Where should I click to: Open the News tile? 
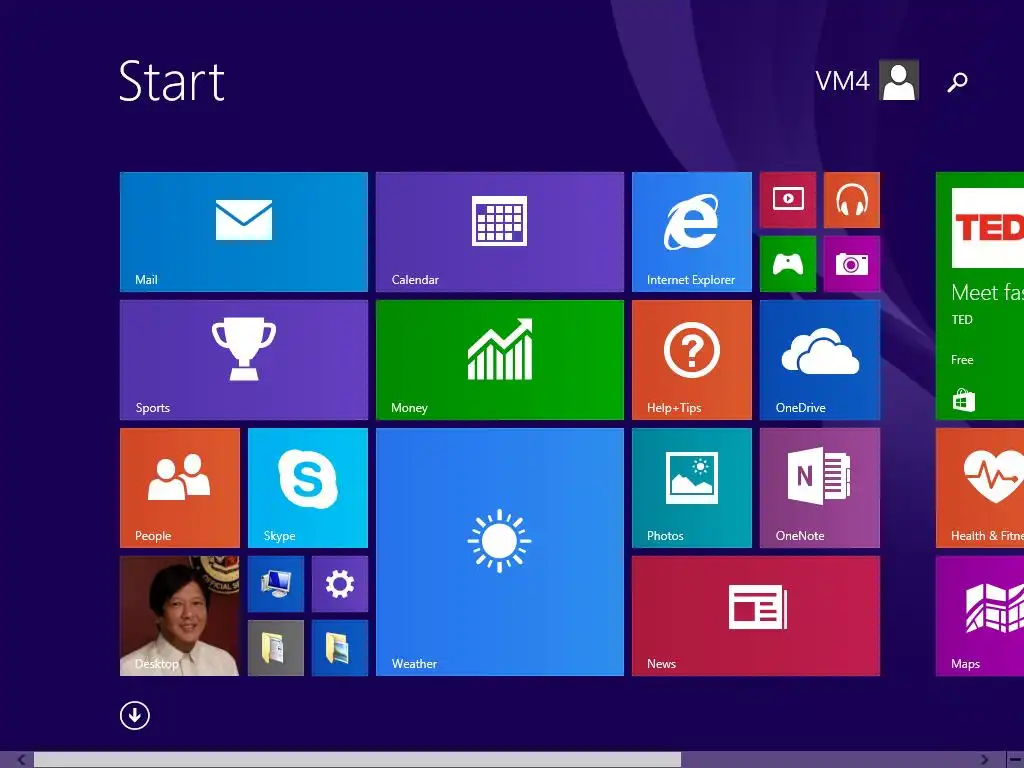(756, 616)
